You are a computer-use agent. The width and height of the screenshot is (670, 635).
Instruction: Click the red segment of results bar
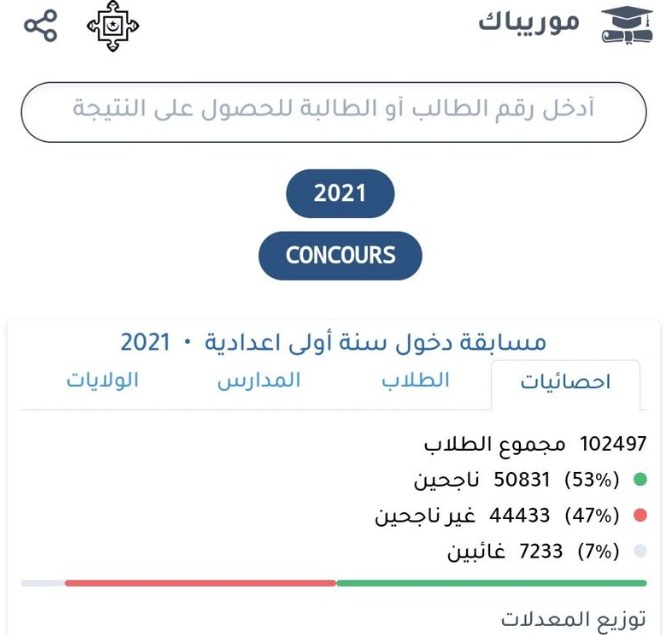click(x=200, y=583)
